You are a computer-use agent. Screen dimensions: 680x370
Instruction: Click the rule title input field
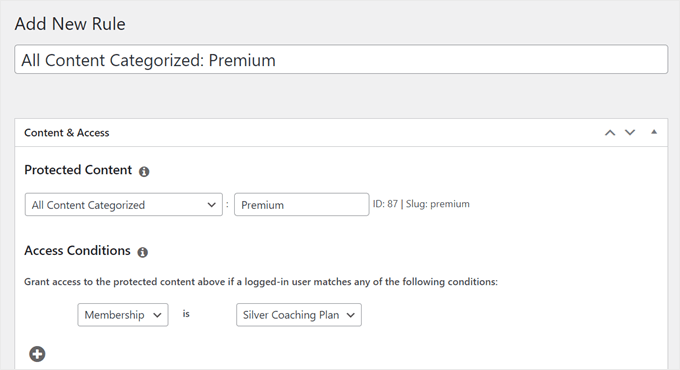coord(341,59)
